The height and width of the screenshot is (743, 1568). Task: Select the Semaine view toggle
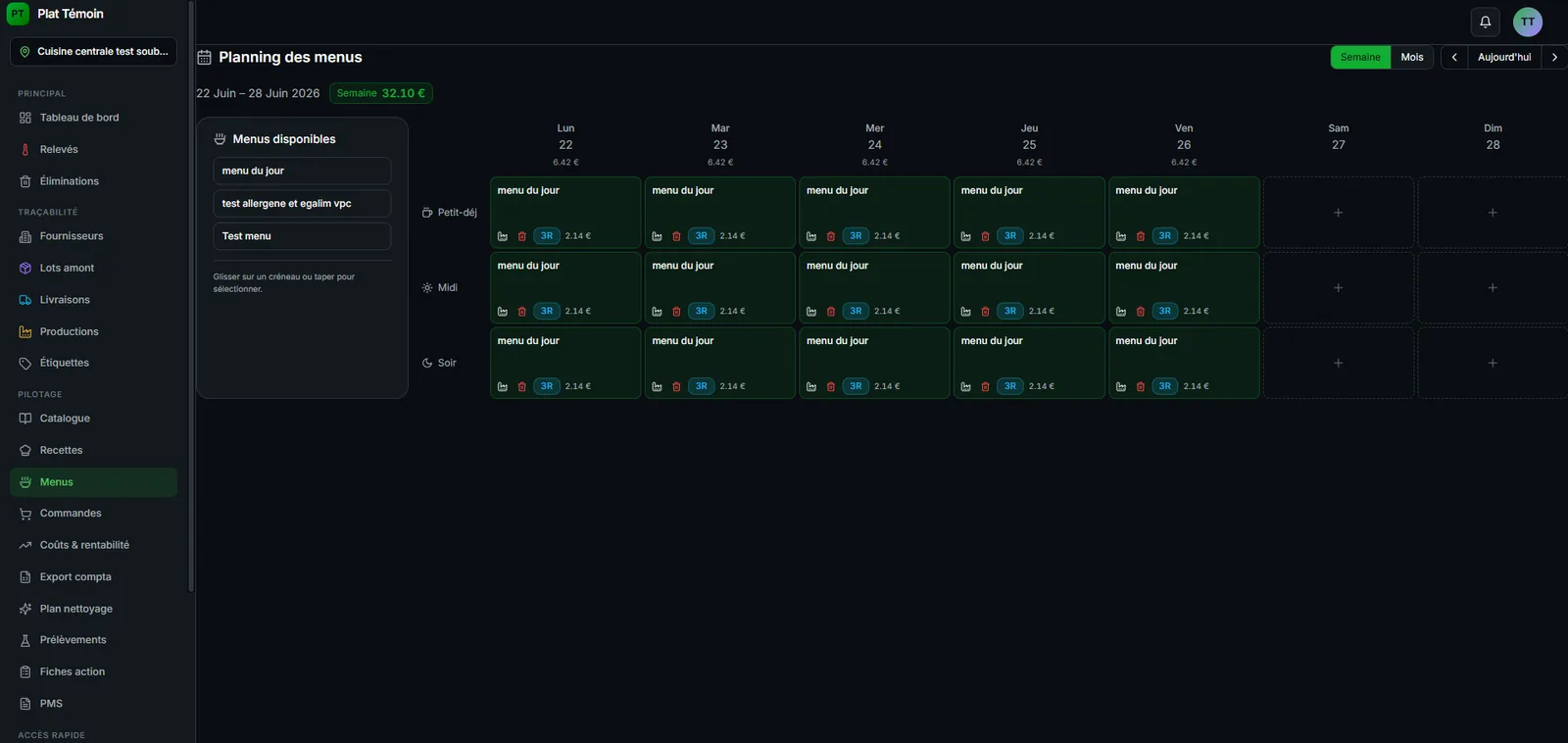1360,57
